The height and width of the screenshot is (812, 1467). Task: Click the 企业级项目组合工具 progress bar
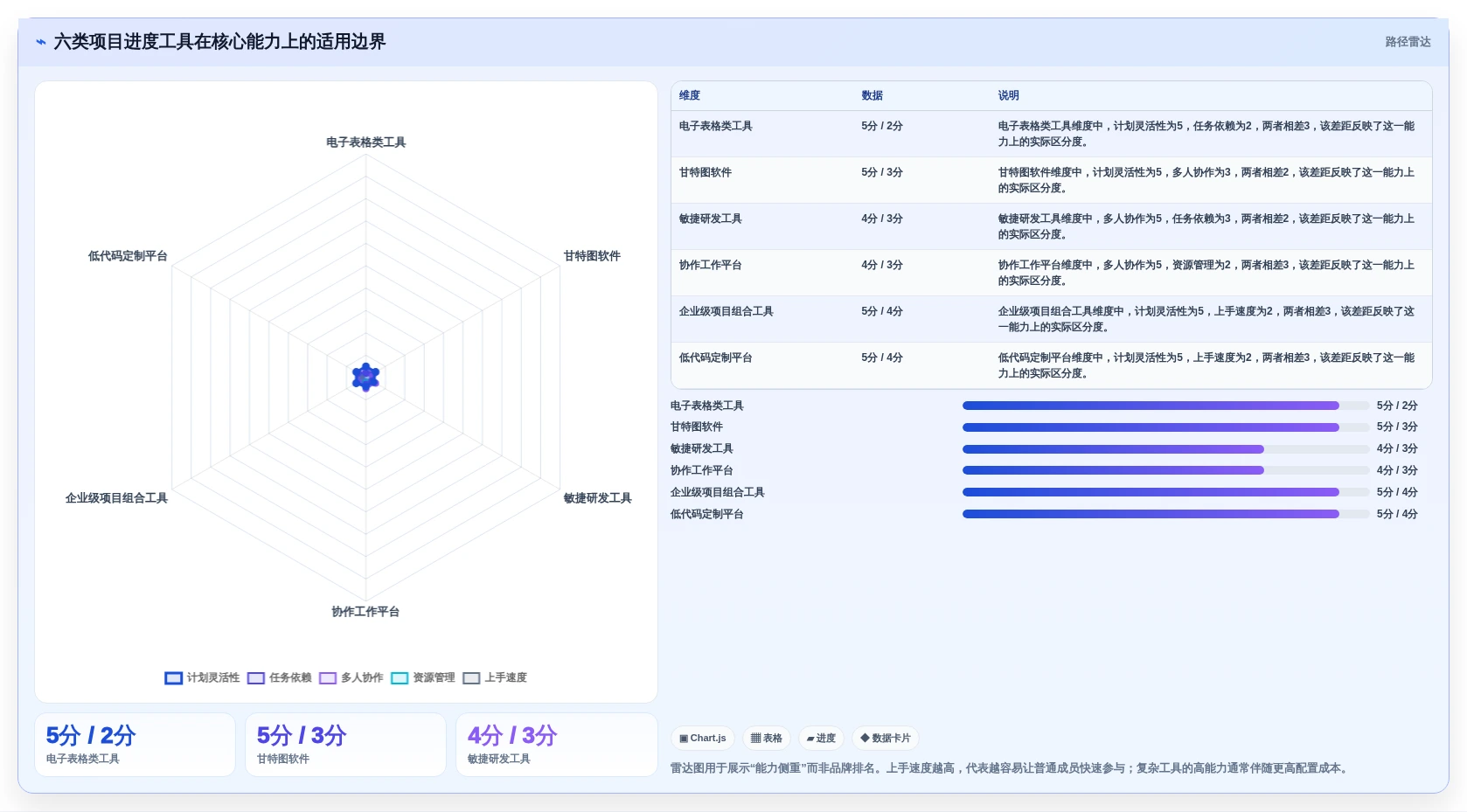pyautogui.click(x=1165, y=492)
